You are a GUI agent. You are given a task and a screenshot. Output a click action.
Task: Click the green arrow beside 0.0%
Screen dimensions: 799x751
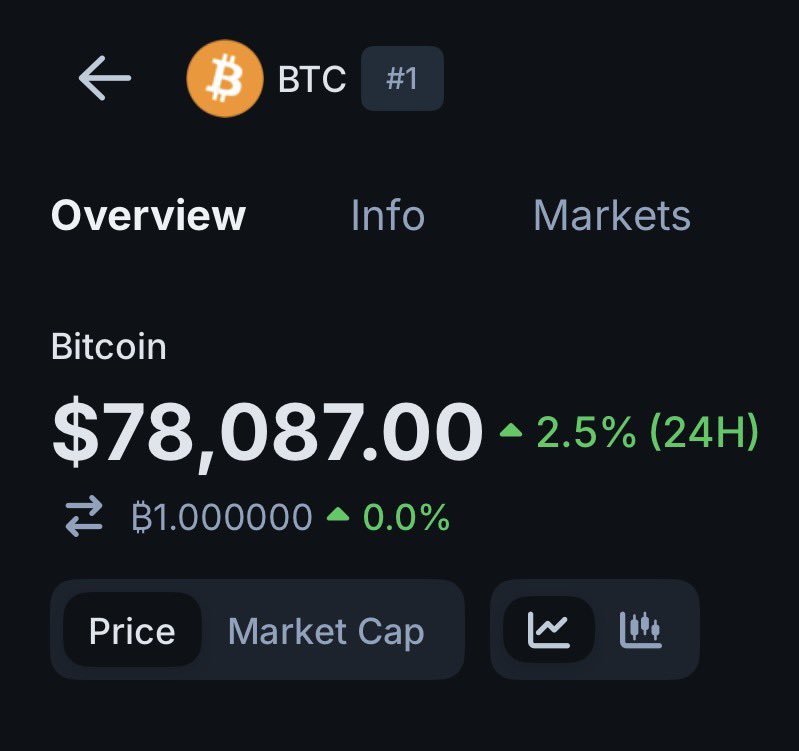[x=338, y=515]
